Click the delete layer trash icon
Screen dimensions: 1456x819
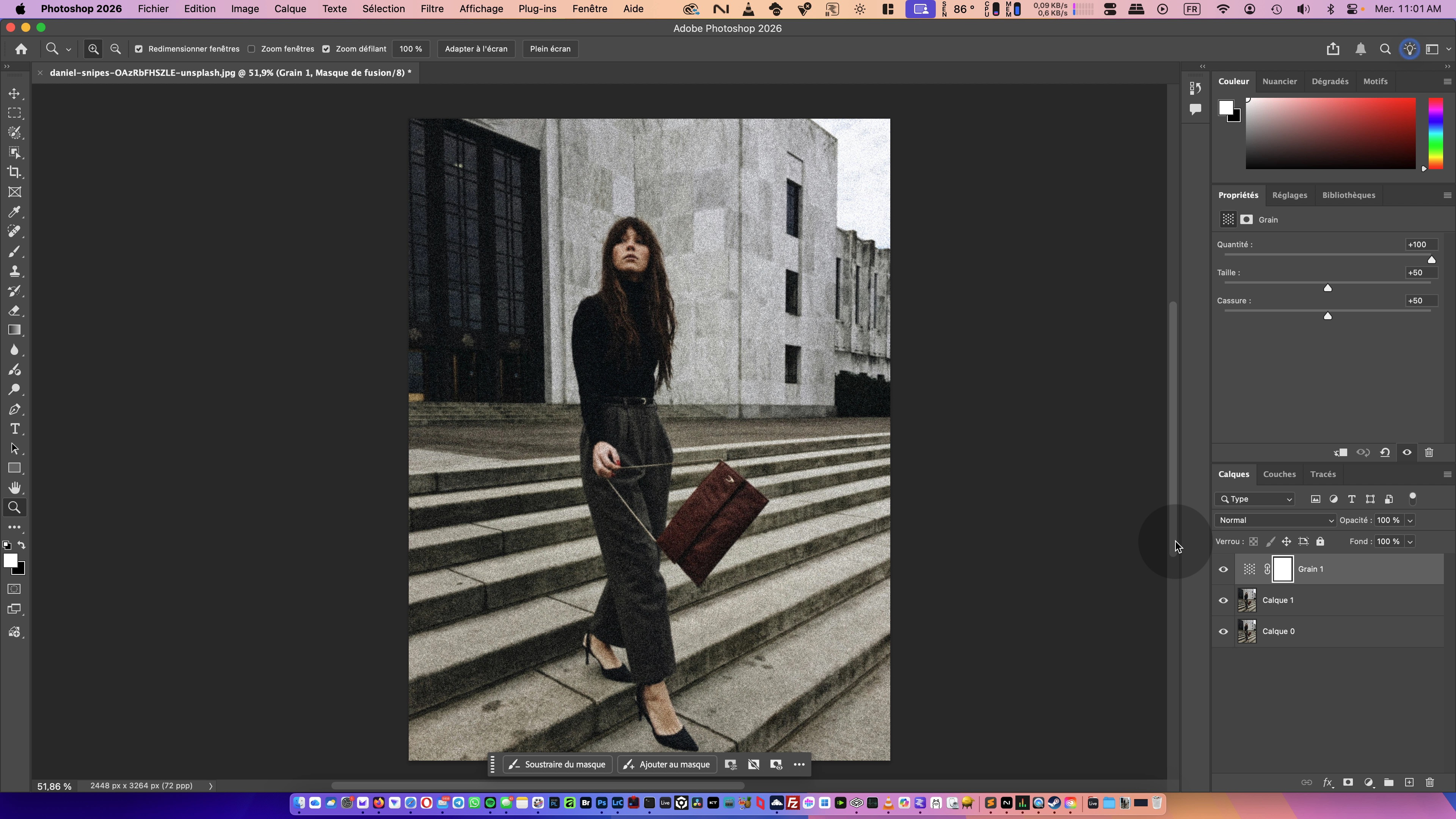(x=1429, y=783)
